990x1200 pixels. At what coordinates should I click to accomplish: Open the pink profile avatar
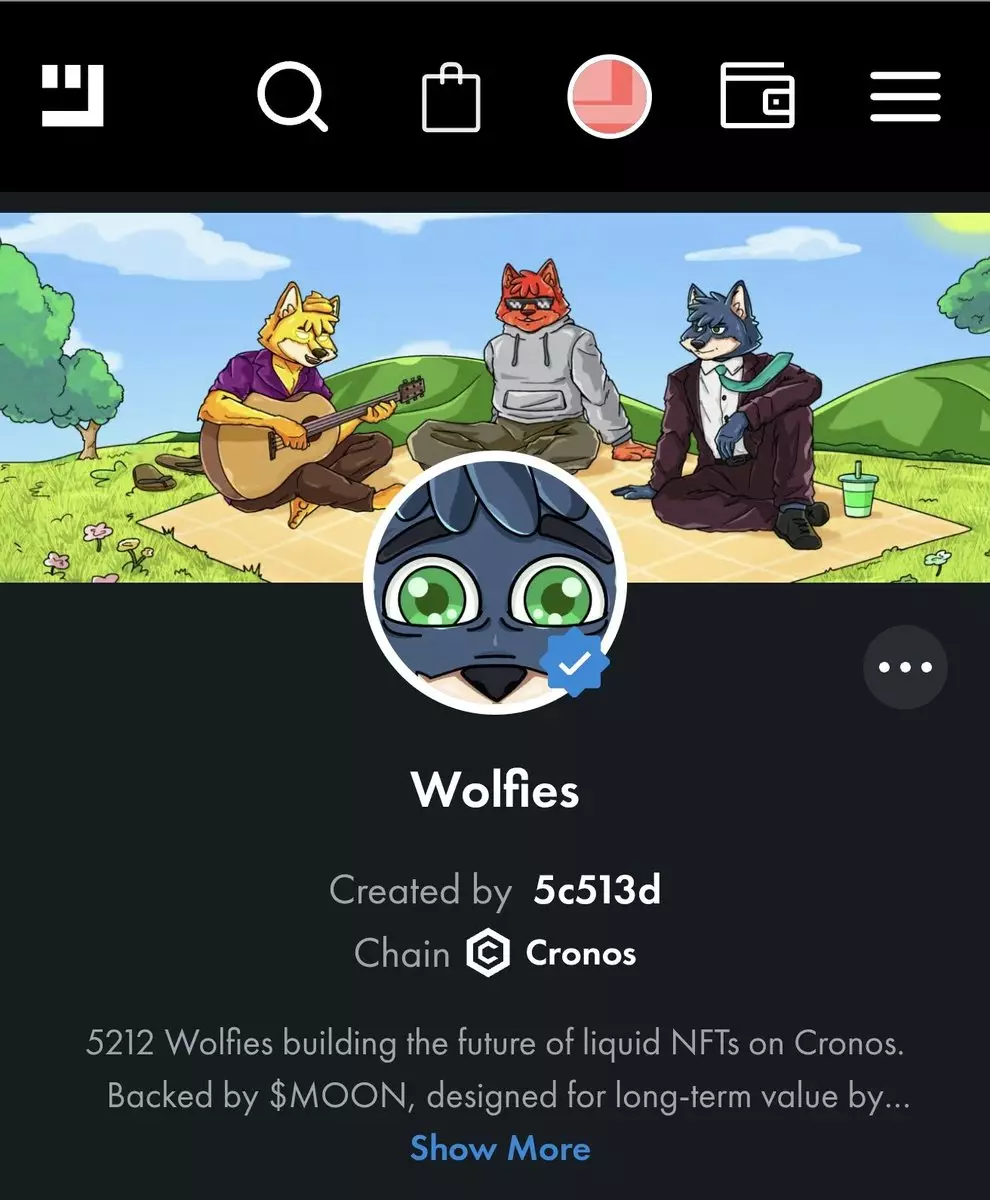[609, 97]
